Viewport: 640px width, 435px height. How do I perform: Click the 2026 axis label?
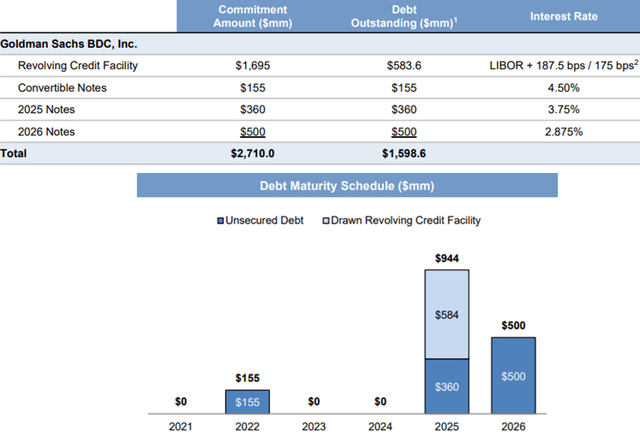513,426
